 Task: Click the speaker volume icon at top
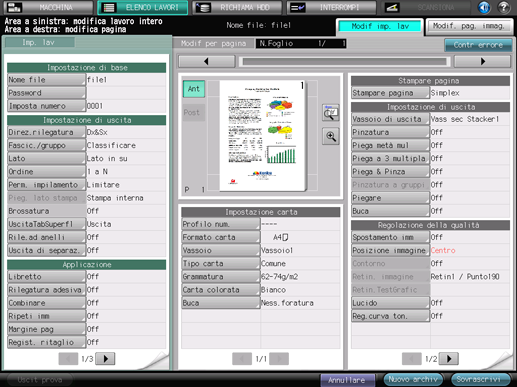coord(484,7)
